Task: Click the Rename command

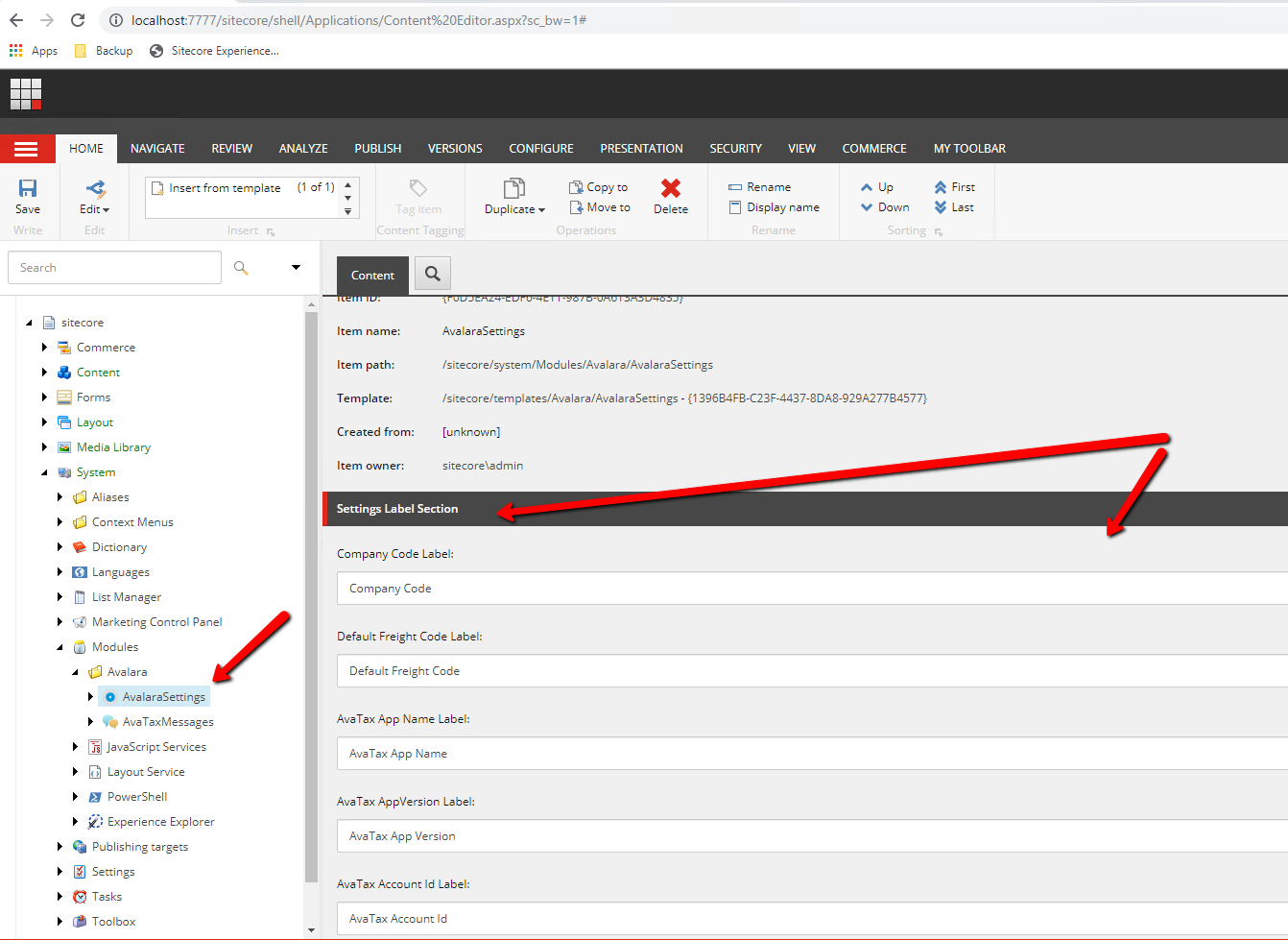Action: point(759,187)
